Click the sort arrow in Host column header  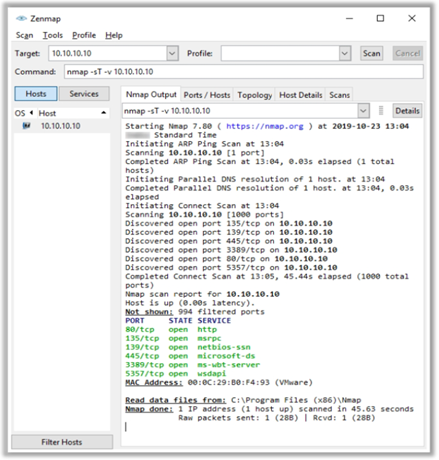[x=104, y=113]
